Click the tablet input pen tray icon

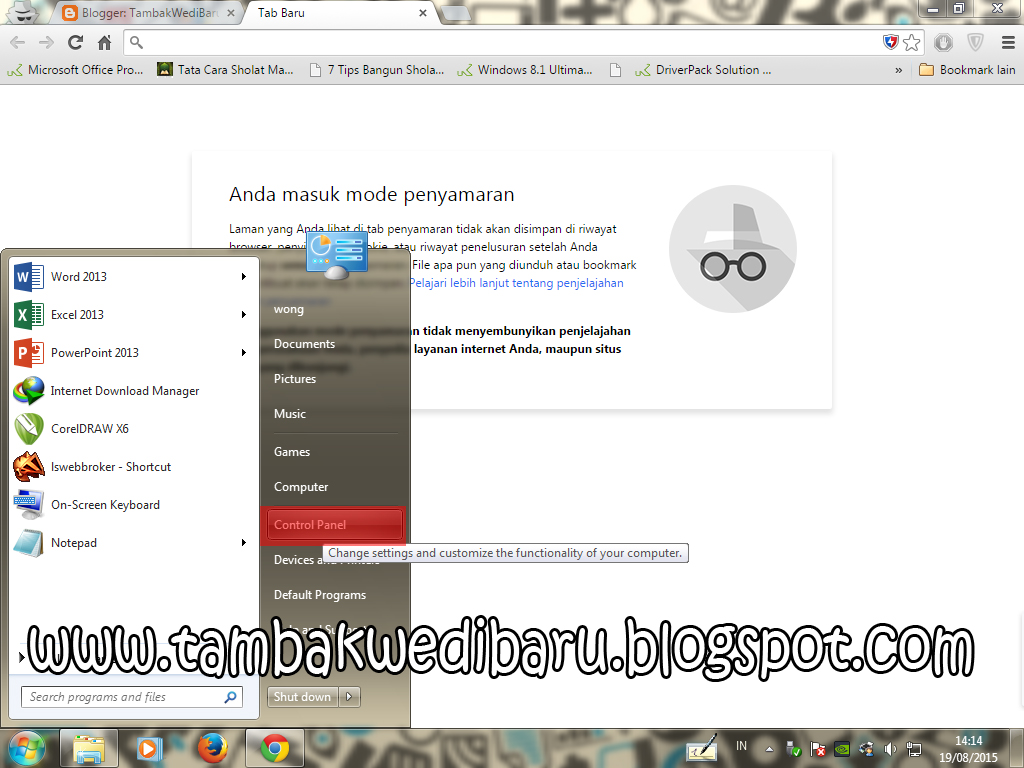point(702,748)
